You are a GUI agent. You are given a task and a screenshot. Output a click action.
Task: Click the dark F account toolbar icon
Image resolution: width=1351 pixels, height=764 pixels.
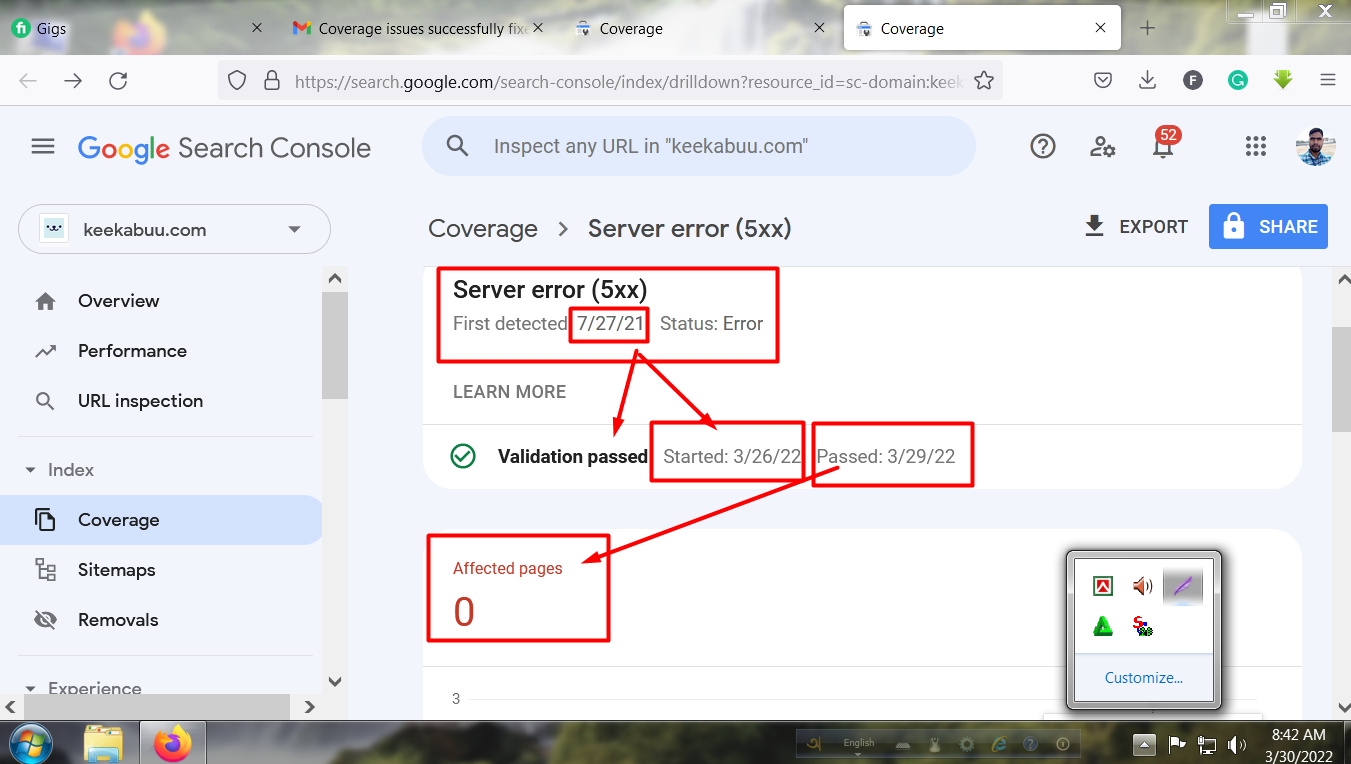[1193, 80]
